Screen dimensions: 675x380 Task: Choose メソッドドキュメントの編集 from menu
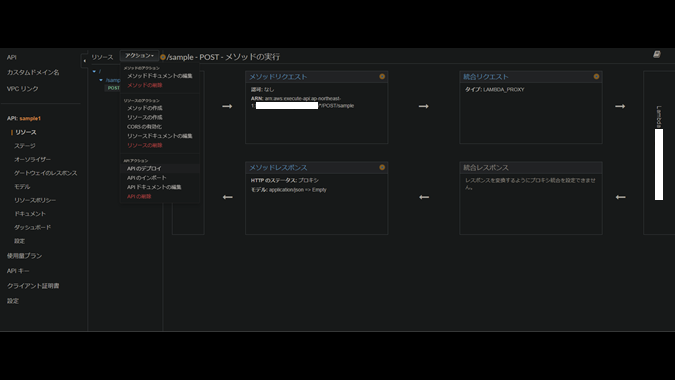click(160, 76)
